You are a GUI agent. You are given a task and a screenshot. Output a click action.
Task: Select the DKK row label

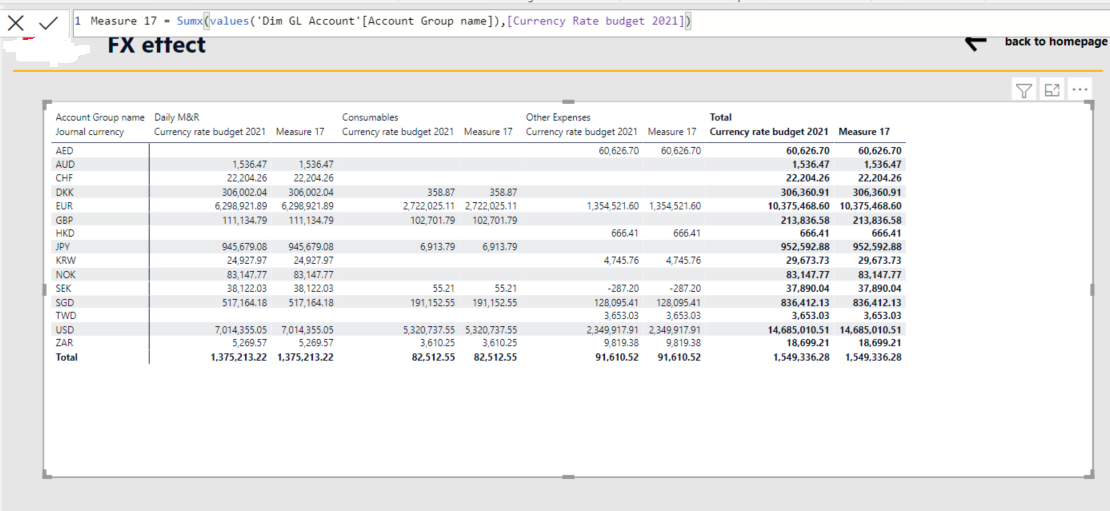coord(65,192)
